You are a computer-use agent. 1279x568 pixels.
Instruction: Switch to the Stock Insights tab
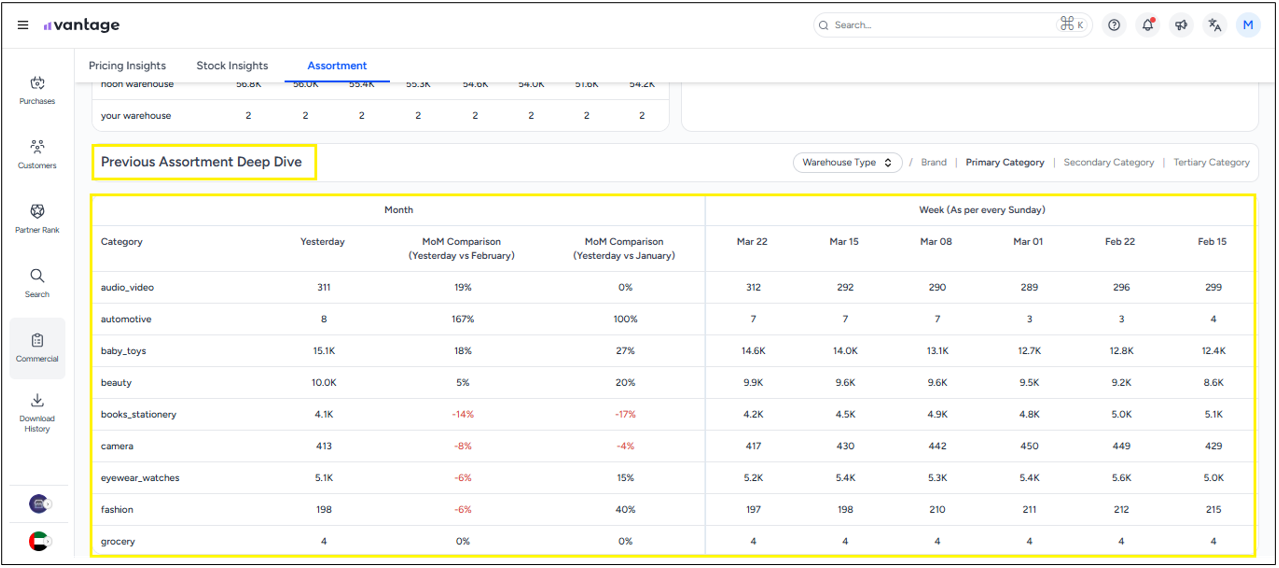click(232, 66)
